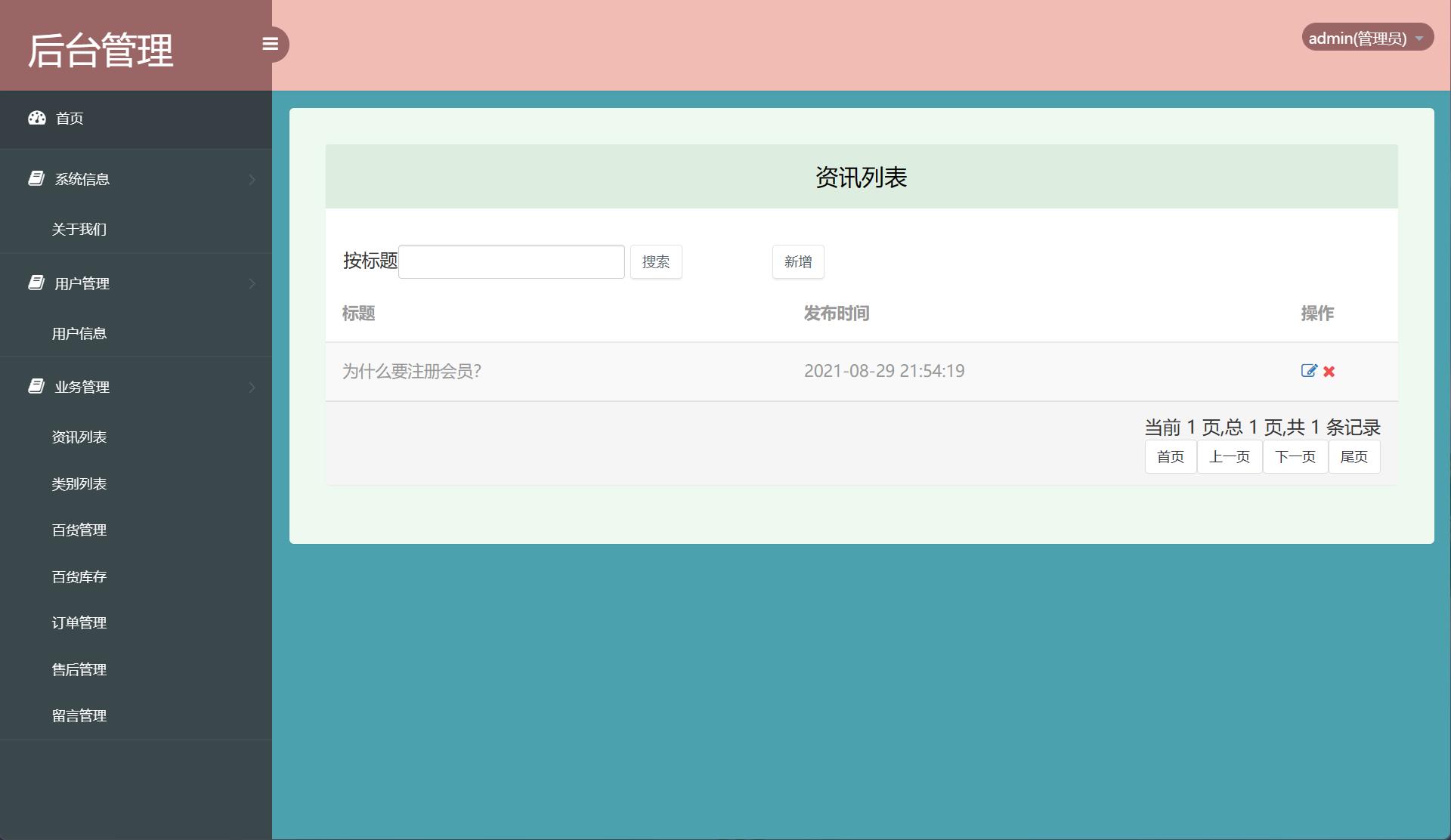Click the book icon next to 用户管理
Viewport: 1451px width, 840px height.
click(36, 283)
